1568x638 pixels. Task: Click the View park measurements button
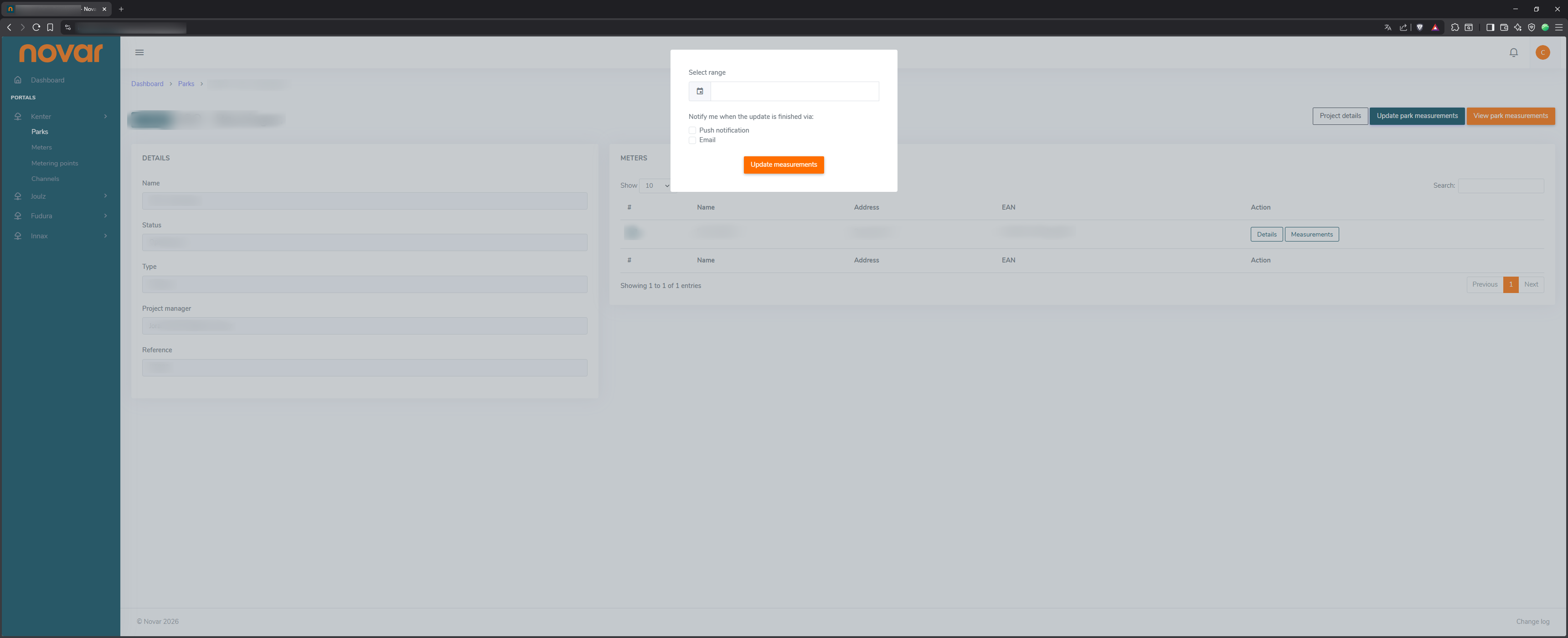[x=1510, y=116]
